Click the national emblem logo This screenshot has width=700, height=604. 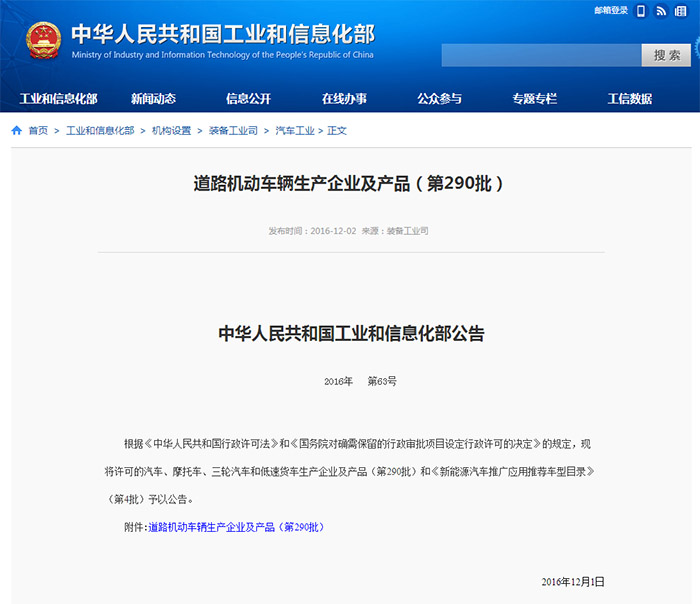tap(43, 41)
